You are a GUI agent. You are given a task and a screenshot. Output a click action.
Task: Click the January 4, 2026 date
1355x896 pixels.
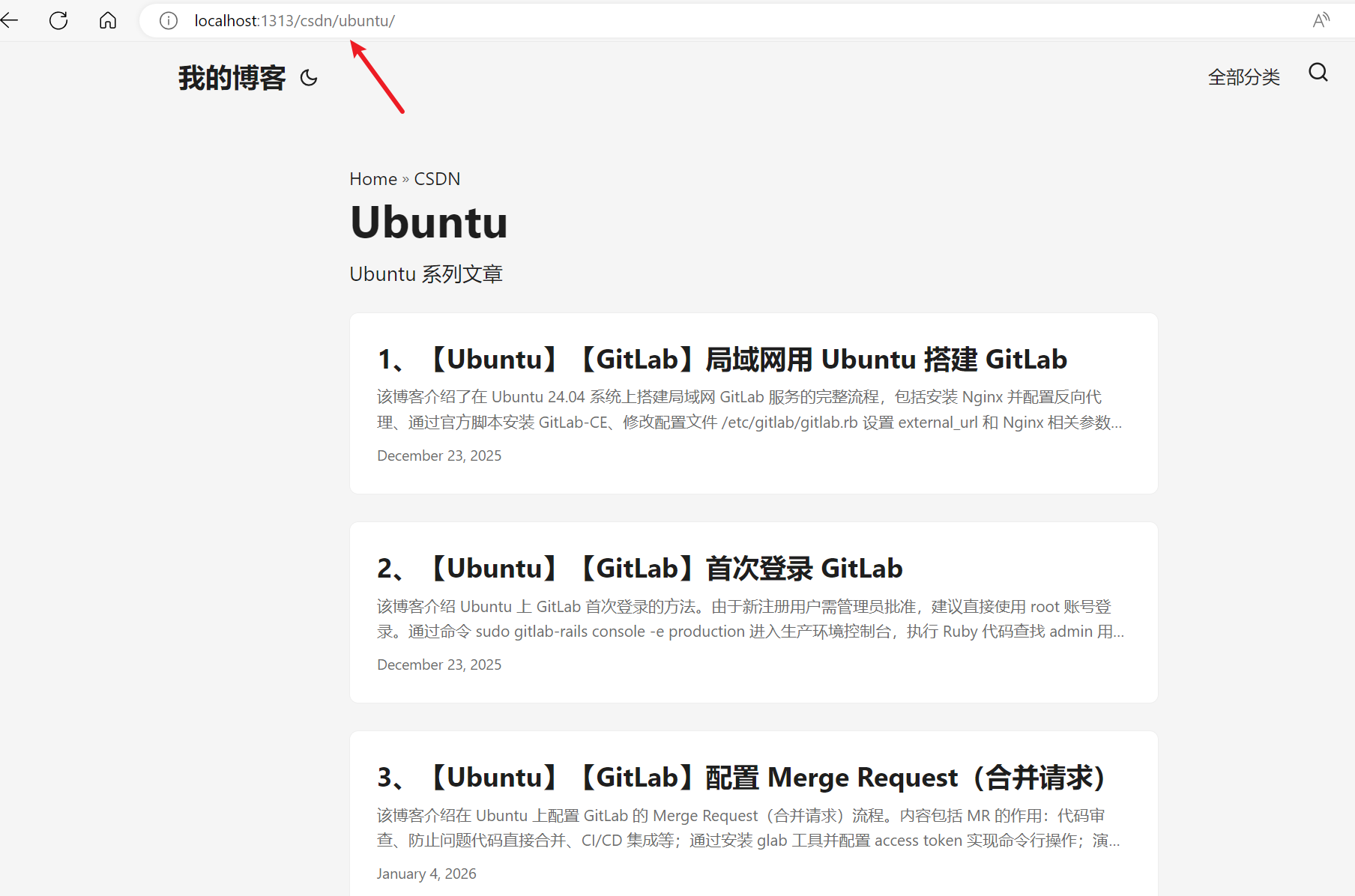pyautogui.click(x=426, y=874)
